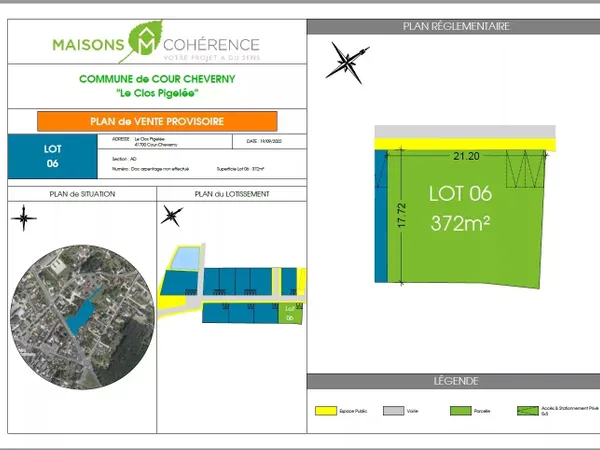The height and width of the screenshot is (450, 600).
Task: Click the 'Parcelle' legend label
Action: click(482, 411)
